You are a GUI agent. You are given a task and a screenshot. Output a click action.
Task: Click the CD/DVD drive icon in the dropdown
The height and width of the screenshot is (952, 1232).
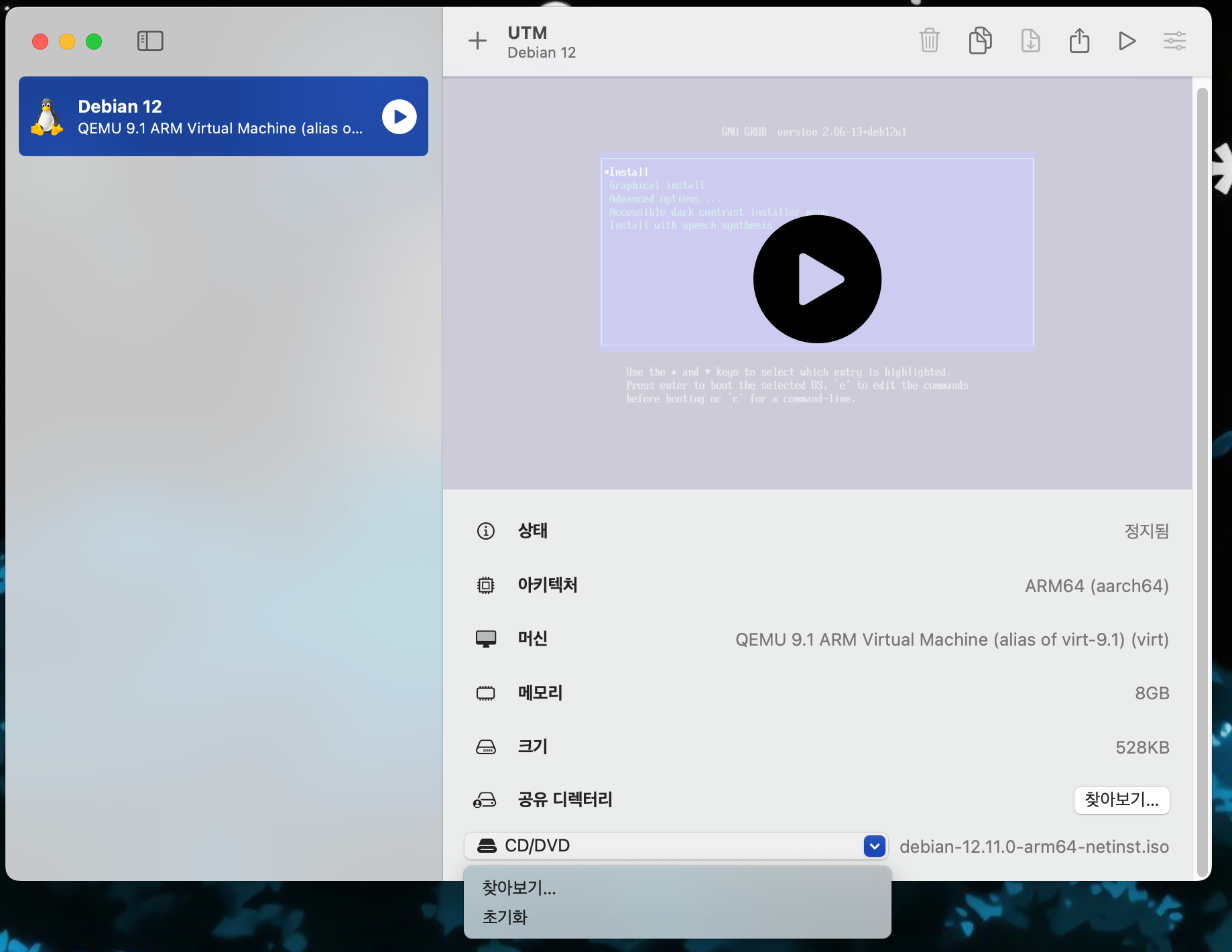(x=487, y=846)
